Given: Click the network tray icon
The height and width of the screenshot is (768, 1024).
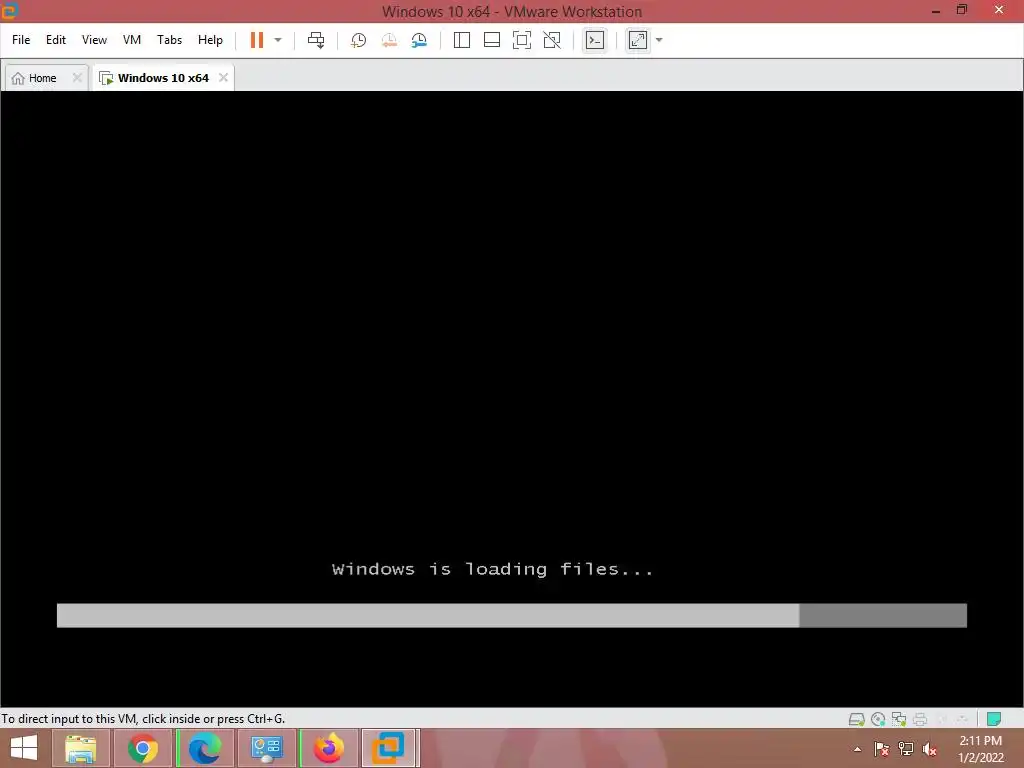Looking at the screenshot, I should 906,749.
